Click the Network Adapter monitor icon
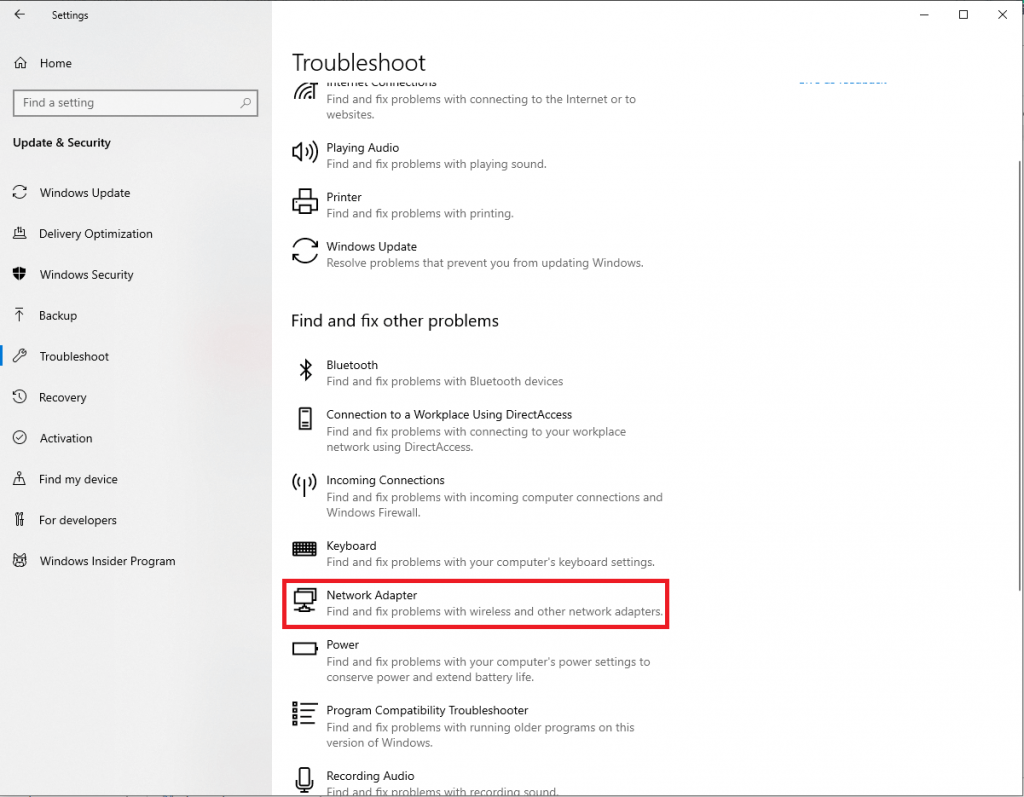Image resolution: width=1024 pixels, height=797 pixels. tap(304, 600)
